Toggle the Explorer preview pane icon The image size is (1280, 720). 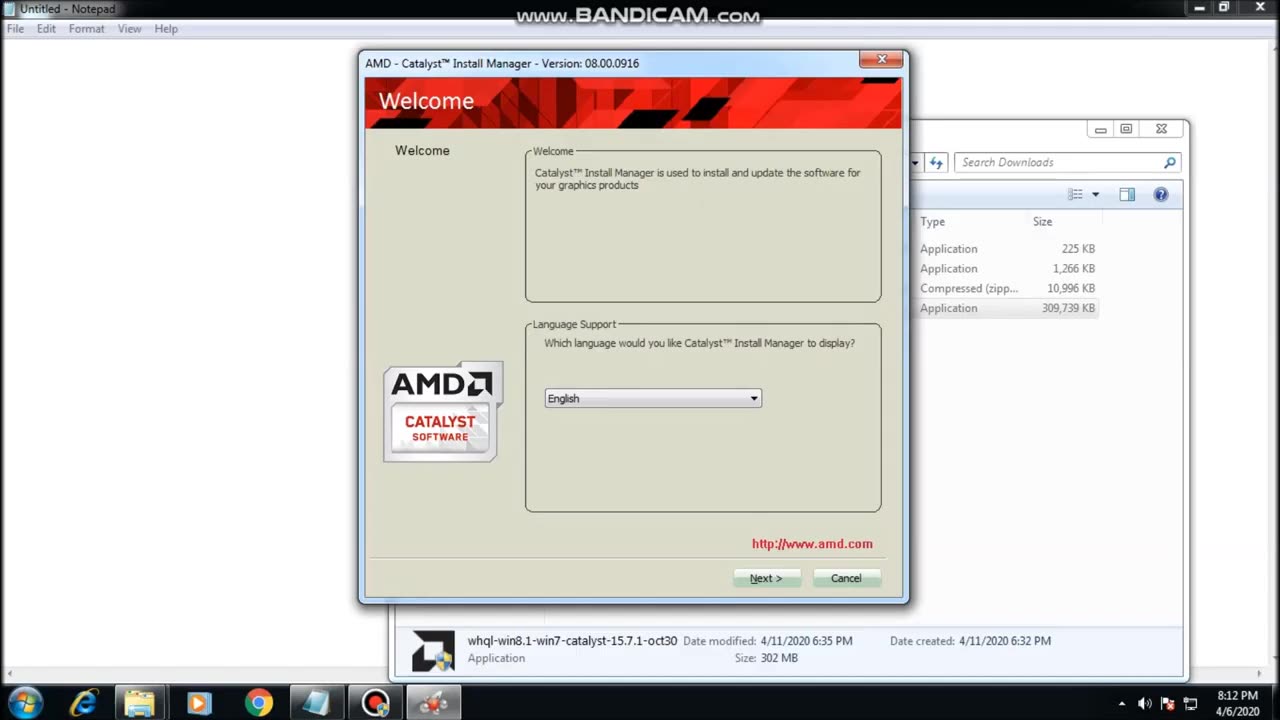[1127, 195]
